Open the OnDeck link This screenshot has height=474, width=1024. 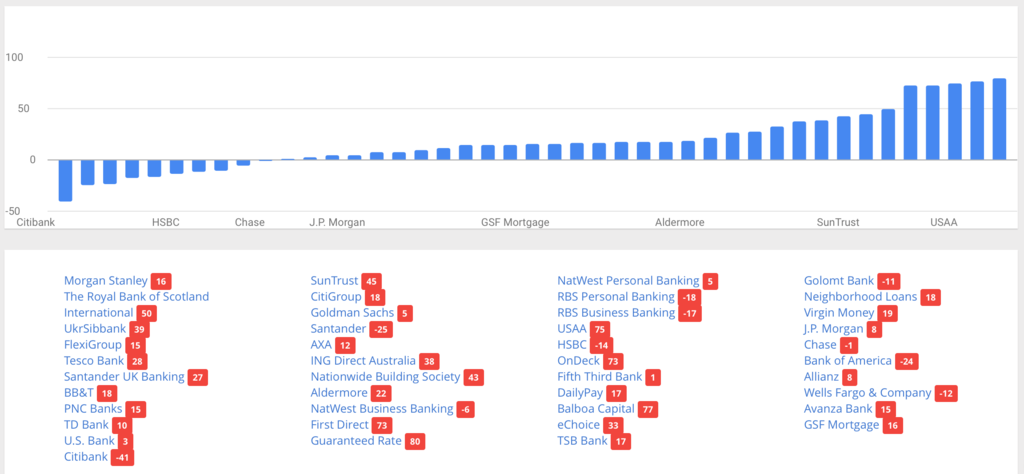click(x=578, y=360)
